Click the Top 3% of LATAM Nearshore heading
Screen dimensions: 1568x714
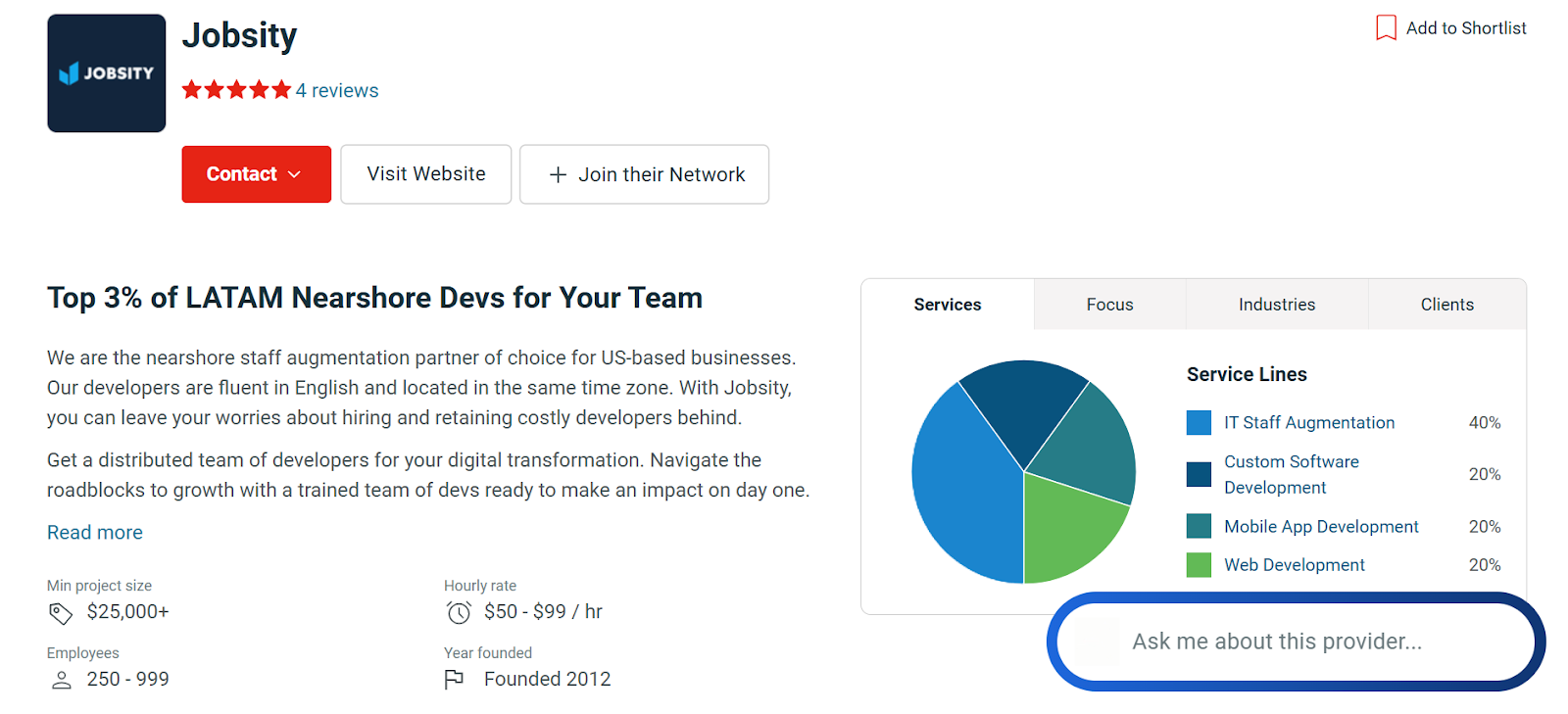click(374, 298)
